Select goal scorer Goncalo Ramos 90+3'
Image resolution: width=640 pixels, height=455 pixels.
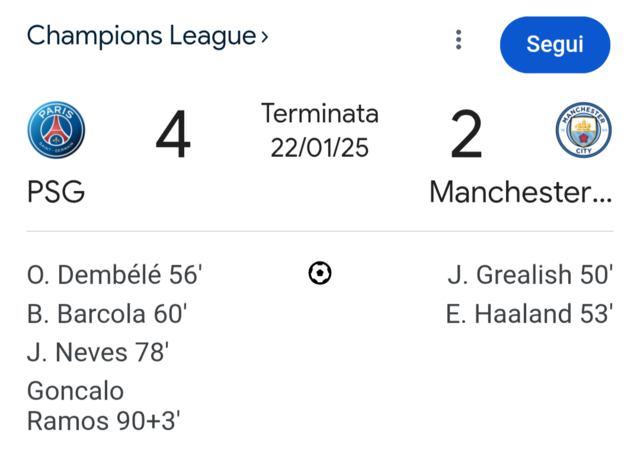(x=104, y=406)
